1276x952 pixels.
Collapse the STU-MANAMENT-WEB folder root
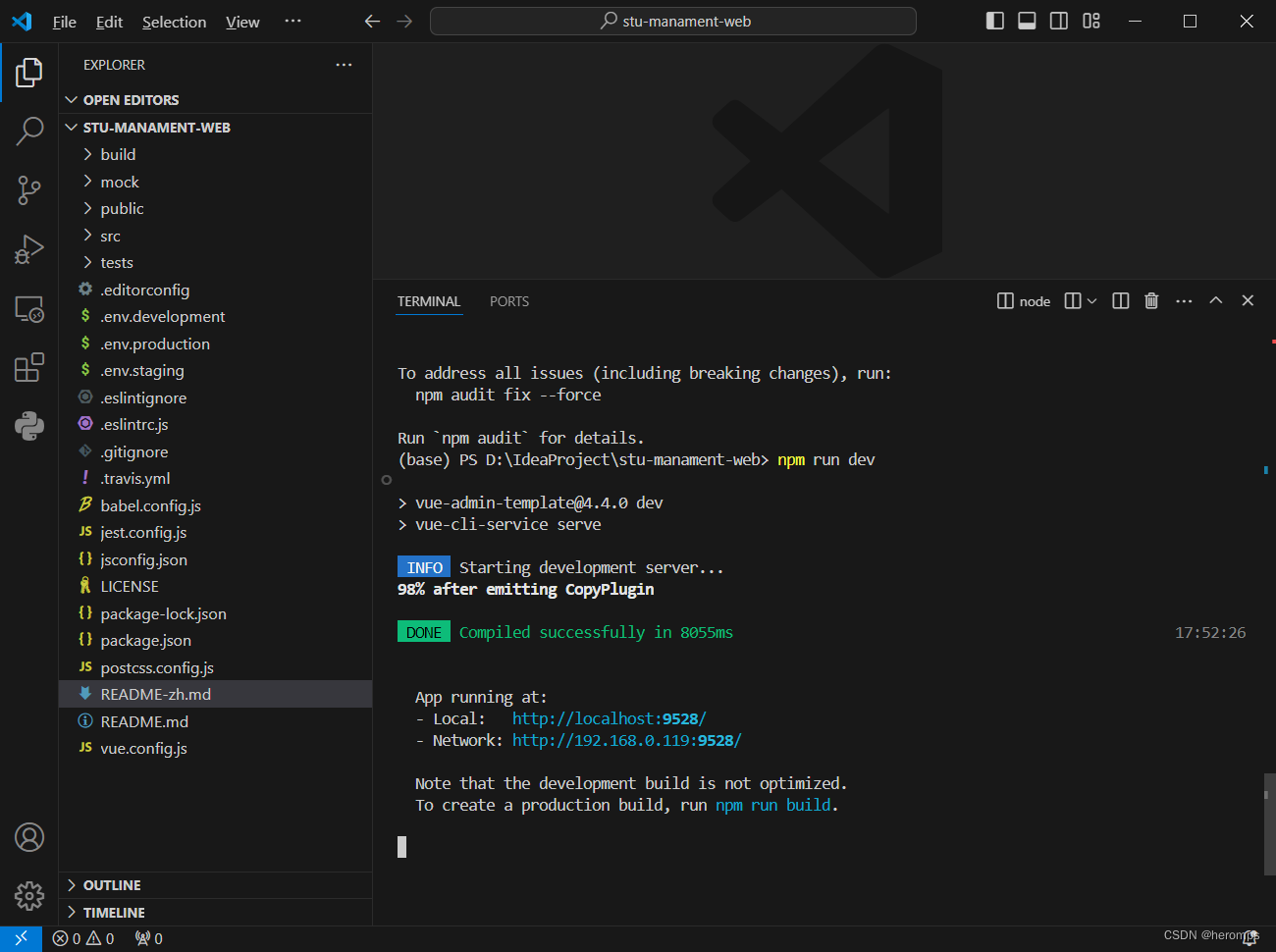(216, 128)
